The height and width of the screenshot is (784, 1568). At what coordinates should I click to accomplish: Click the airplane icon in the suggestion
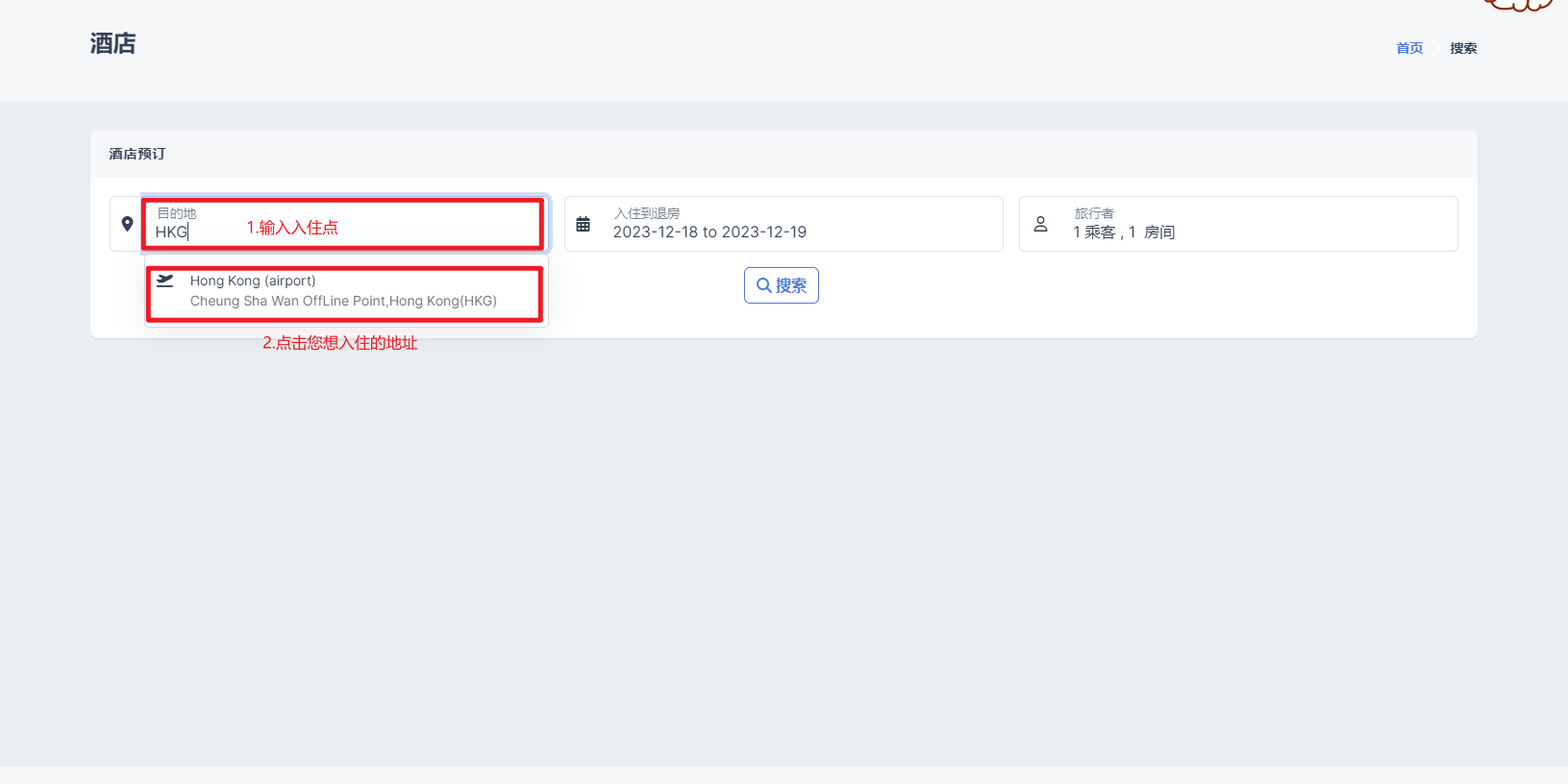[165, 281]
